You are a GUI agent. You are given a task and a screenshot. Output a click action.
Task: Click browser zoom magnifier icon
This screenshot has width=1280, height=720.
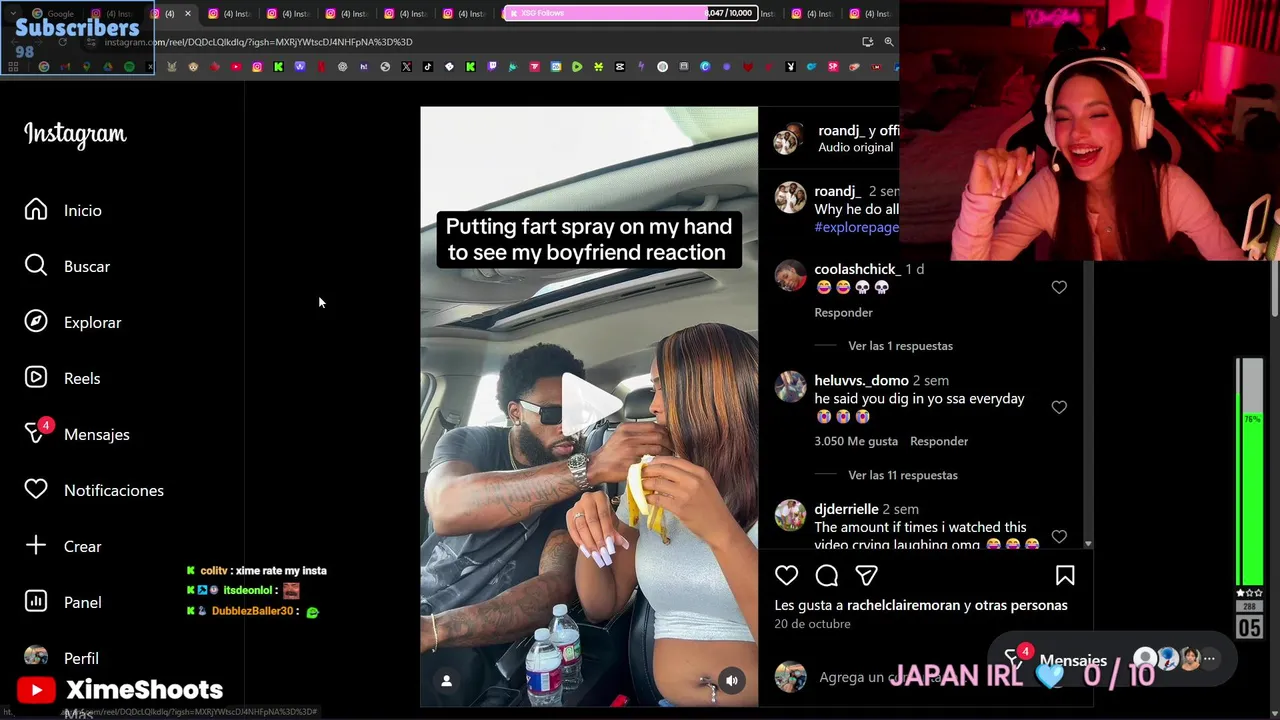coord(889,42)
